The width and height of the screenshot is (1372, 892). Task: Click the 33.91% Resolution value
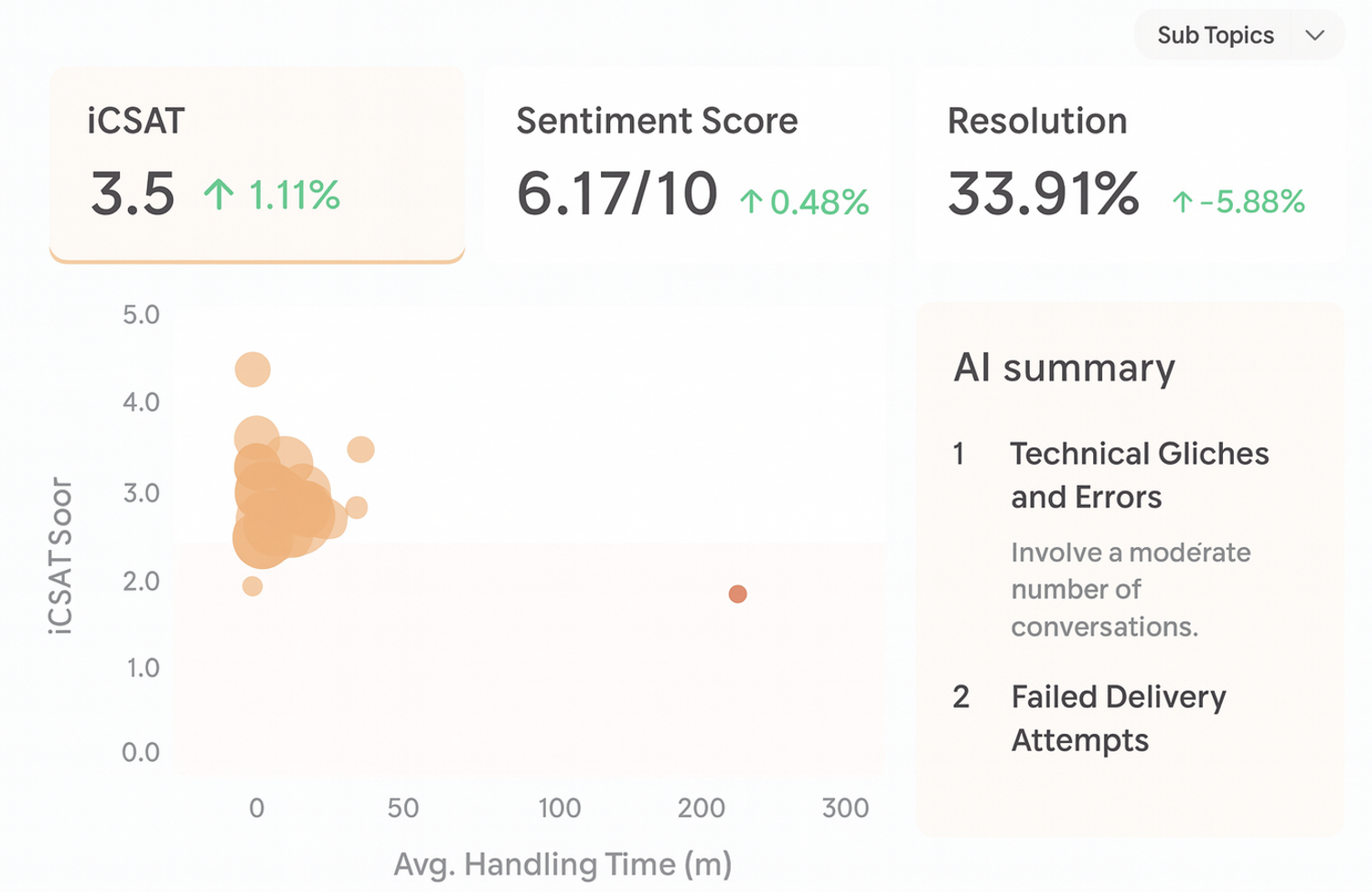pos(1044,194)
